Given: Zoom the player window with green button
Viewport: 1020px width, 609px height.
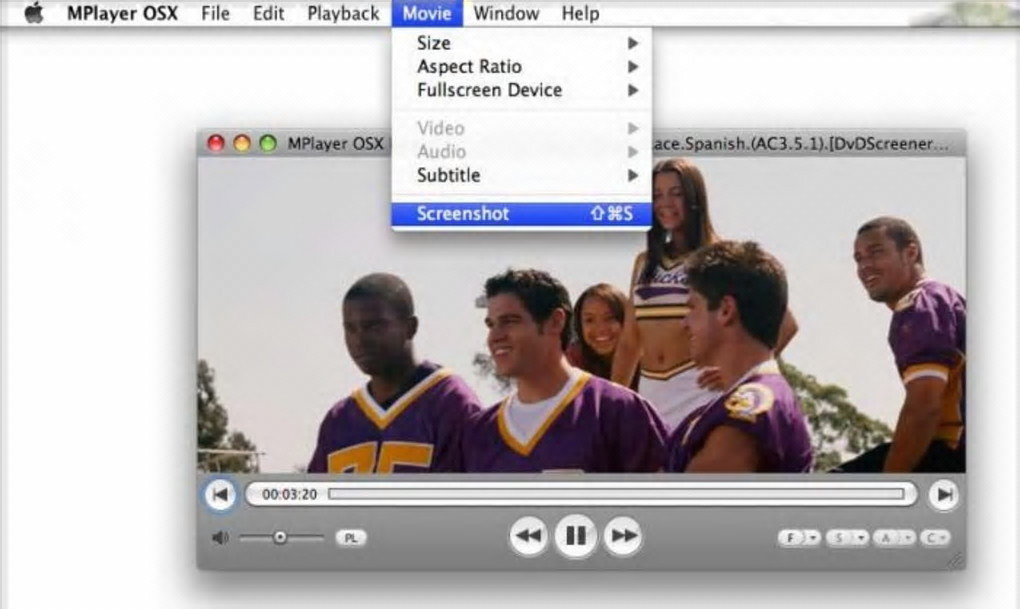Looking at the screenshot, I should (x=268, y=143).
